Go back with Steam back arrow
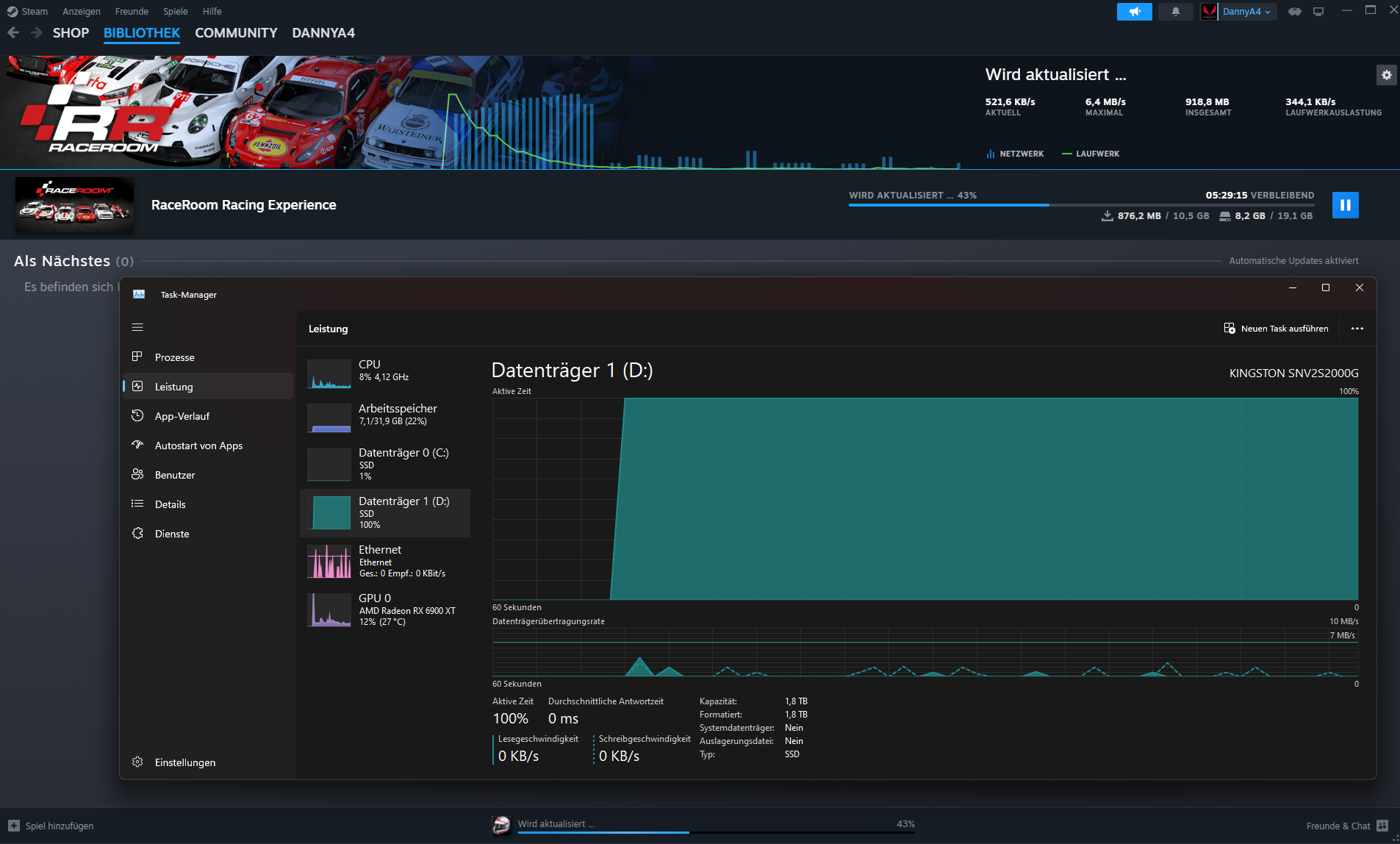The height and width of the screenshot is (844, 1400). (13, 32)
